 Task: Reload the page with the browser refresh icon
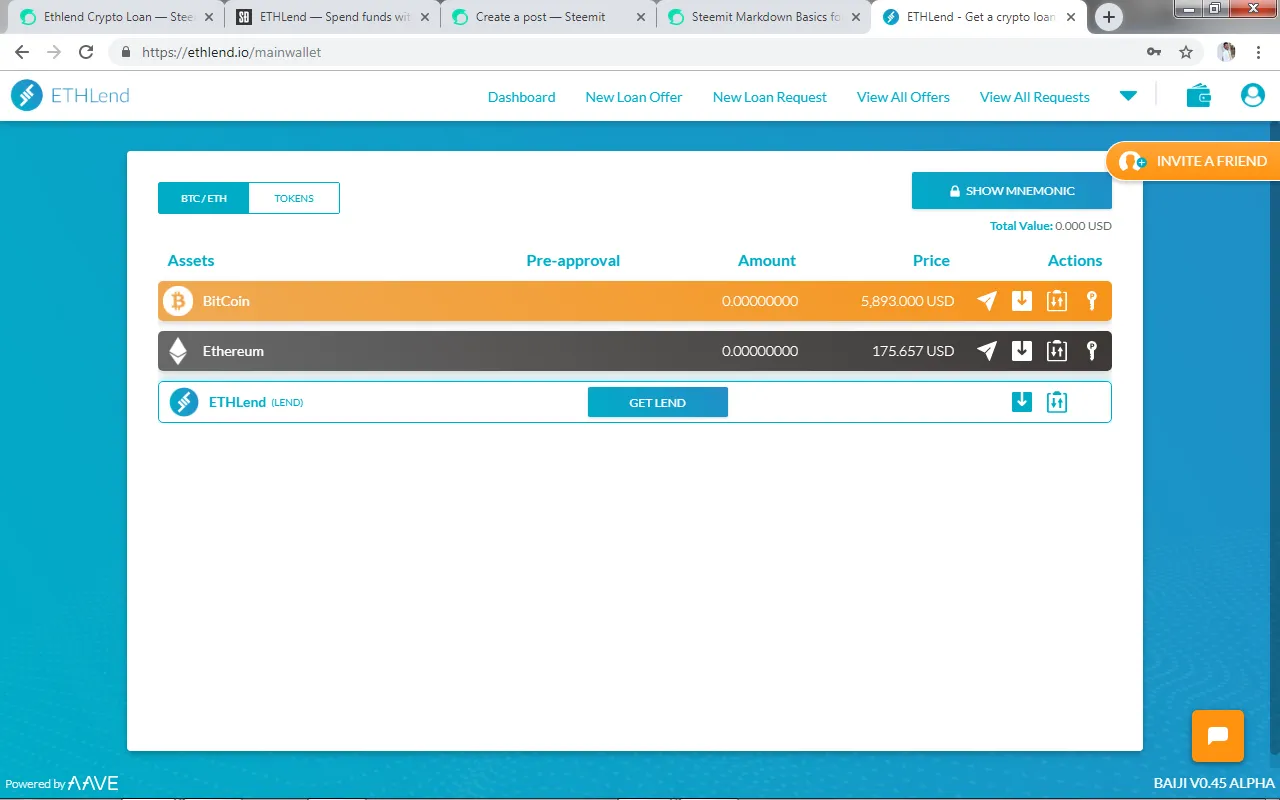click(x=86, y=52)
